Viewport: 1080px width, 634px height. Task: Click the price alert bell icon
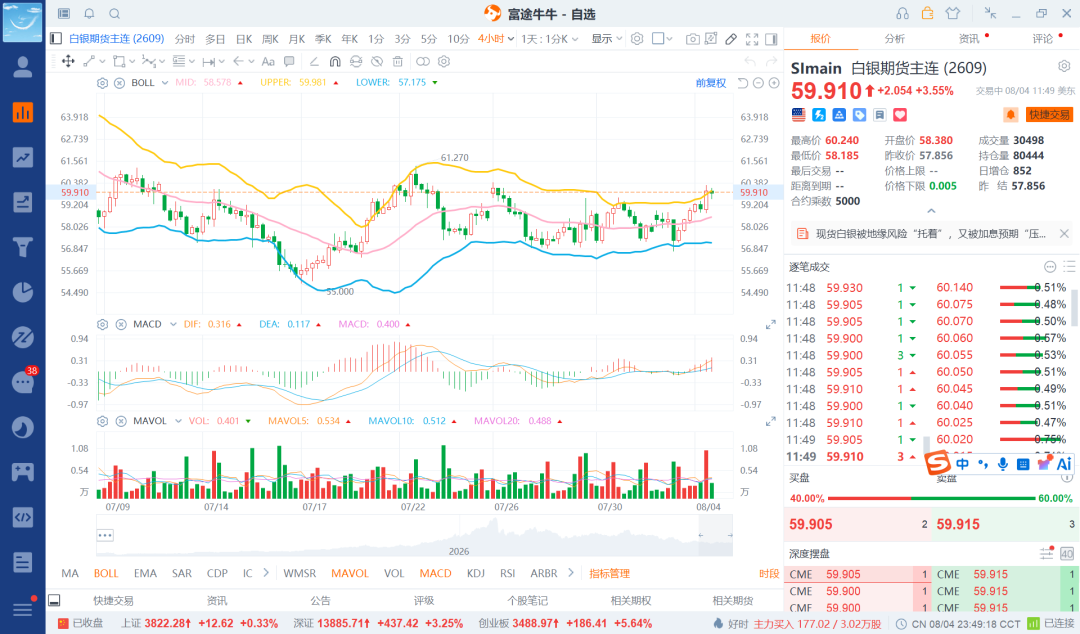[1010, 114]
